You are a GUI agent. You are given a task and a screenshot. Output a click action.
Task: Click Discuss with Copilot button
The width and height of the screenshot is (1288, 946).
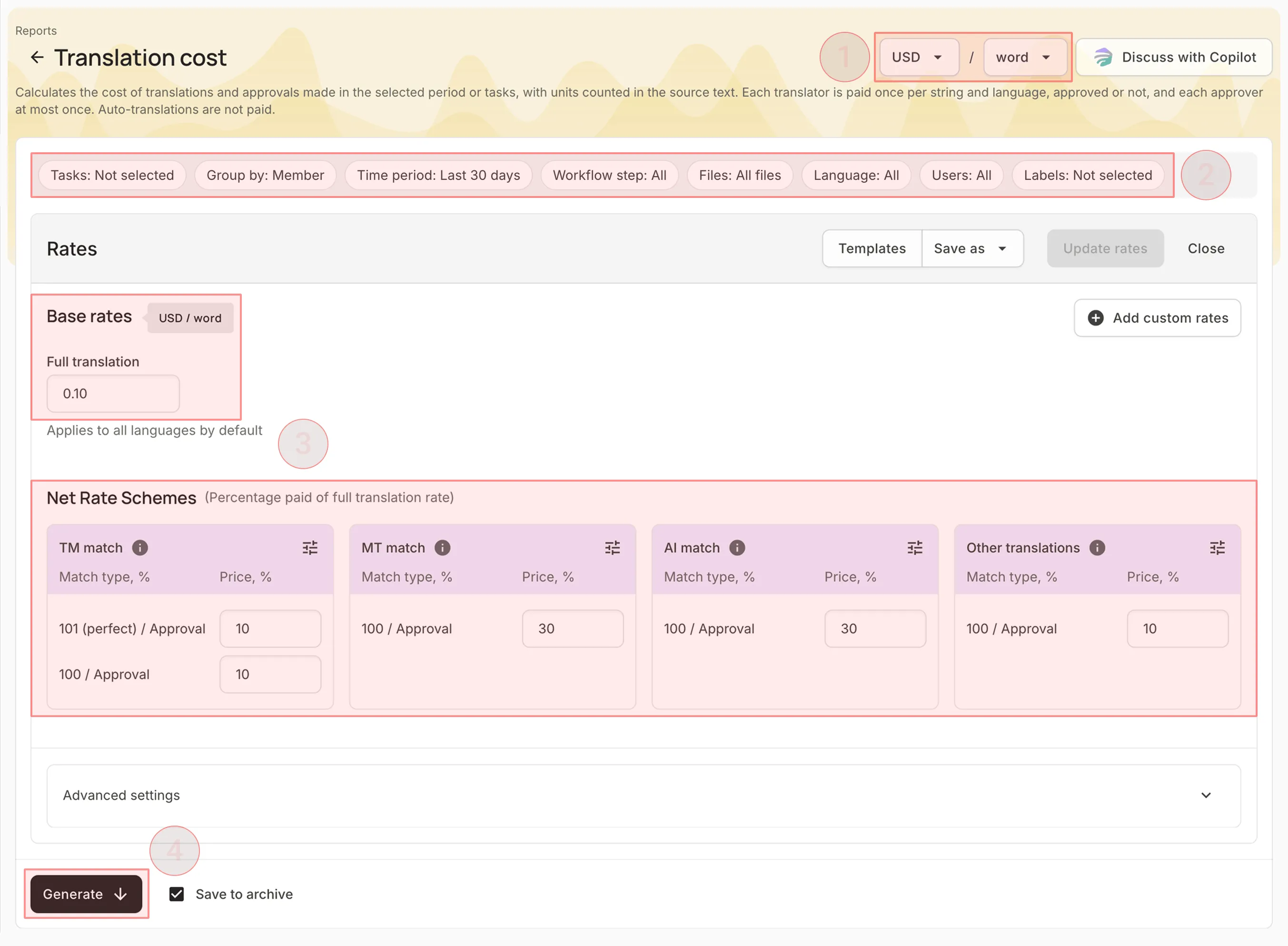[1174, 57]
